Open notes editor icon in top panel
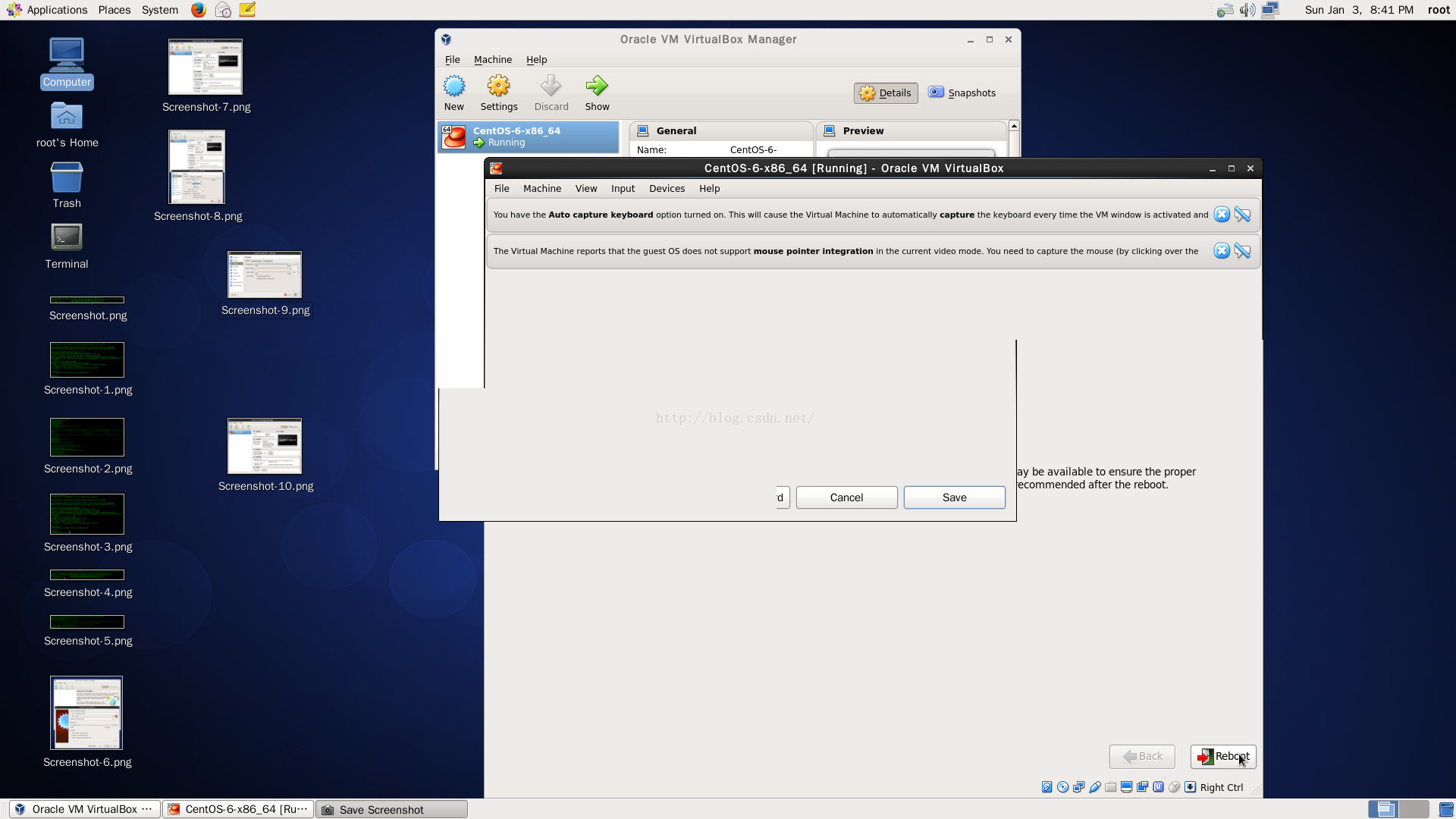Screen dimensions: 1456x819 247,10
